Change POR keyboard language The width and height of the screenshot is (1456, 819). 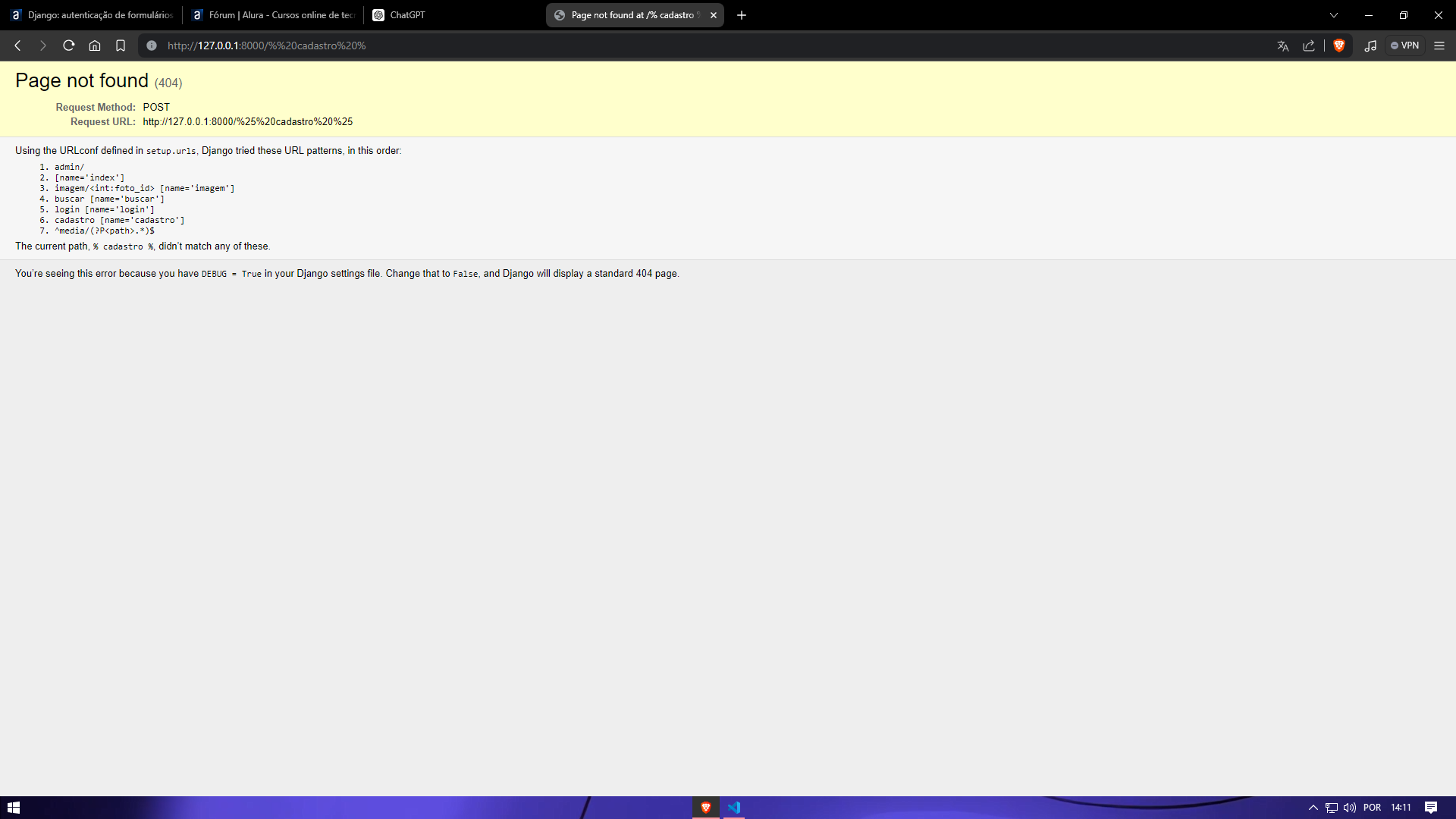(x=1372, y=808)
